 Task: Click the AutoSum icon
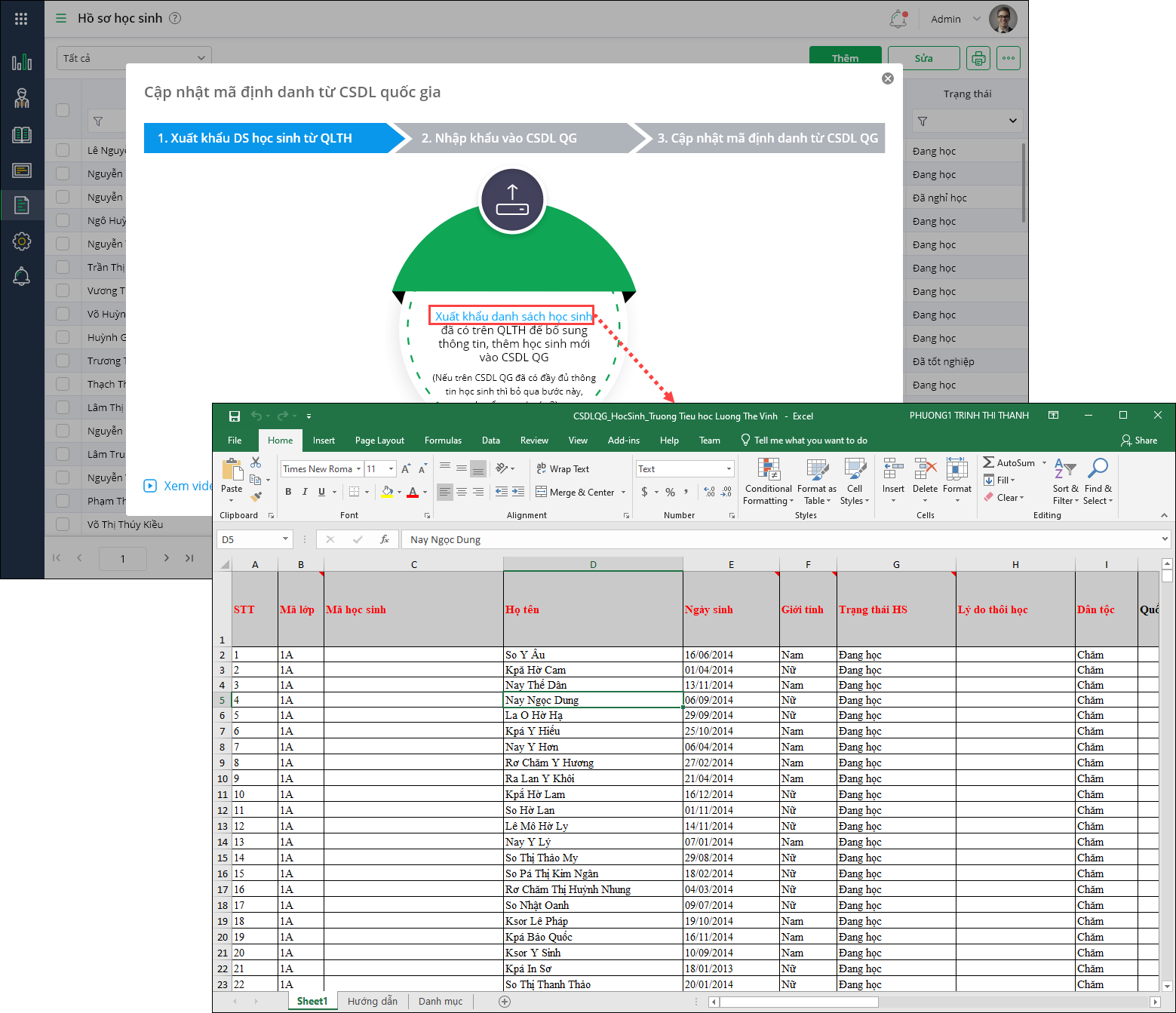click(988, 462)
